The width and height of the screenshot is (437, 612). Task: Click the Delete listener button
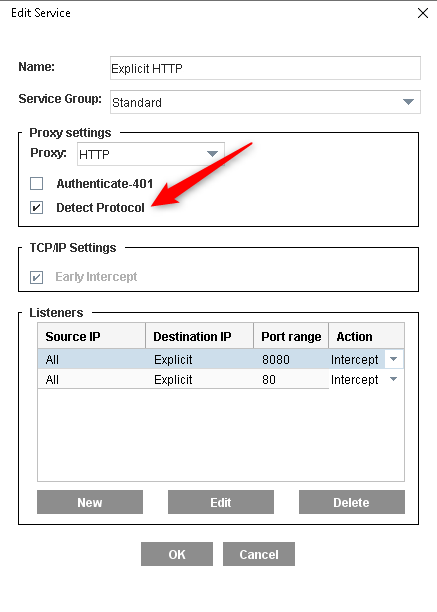pos(352,502)
